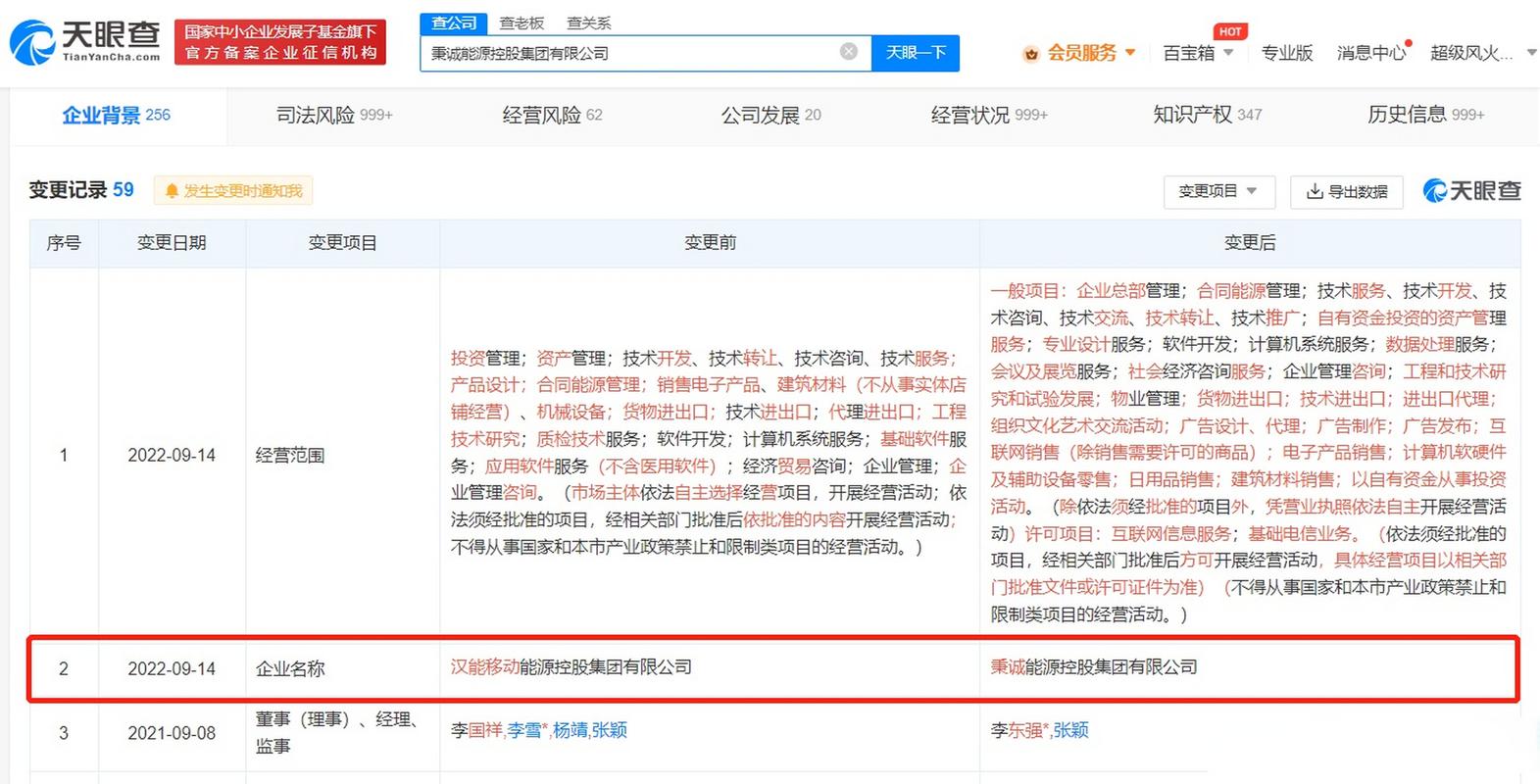Click the bell icon for 发生变更时通知我

click(172, 191)
